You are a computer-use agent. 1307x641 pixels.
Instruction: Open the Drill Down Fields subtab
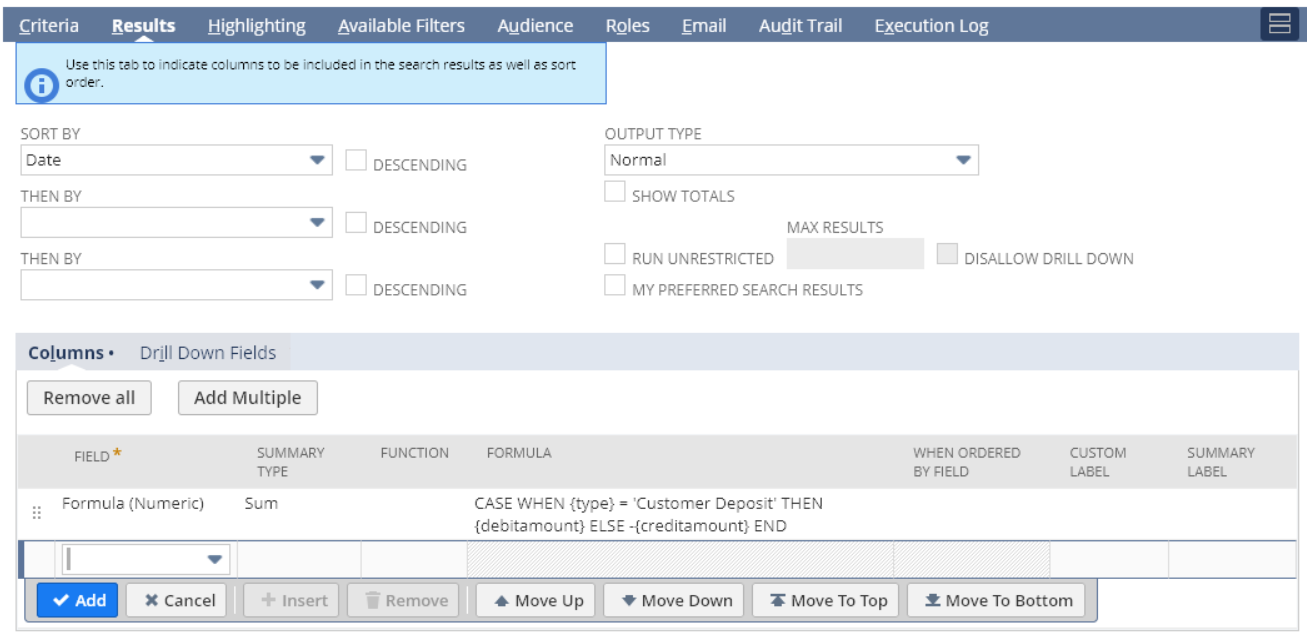tap(207, 352)
